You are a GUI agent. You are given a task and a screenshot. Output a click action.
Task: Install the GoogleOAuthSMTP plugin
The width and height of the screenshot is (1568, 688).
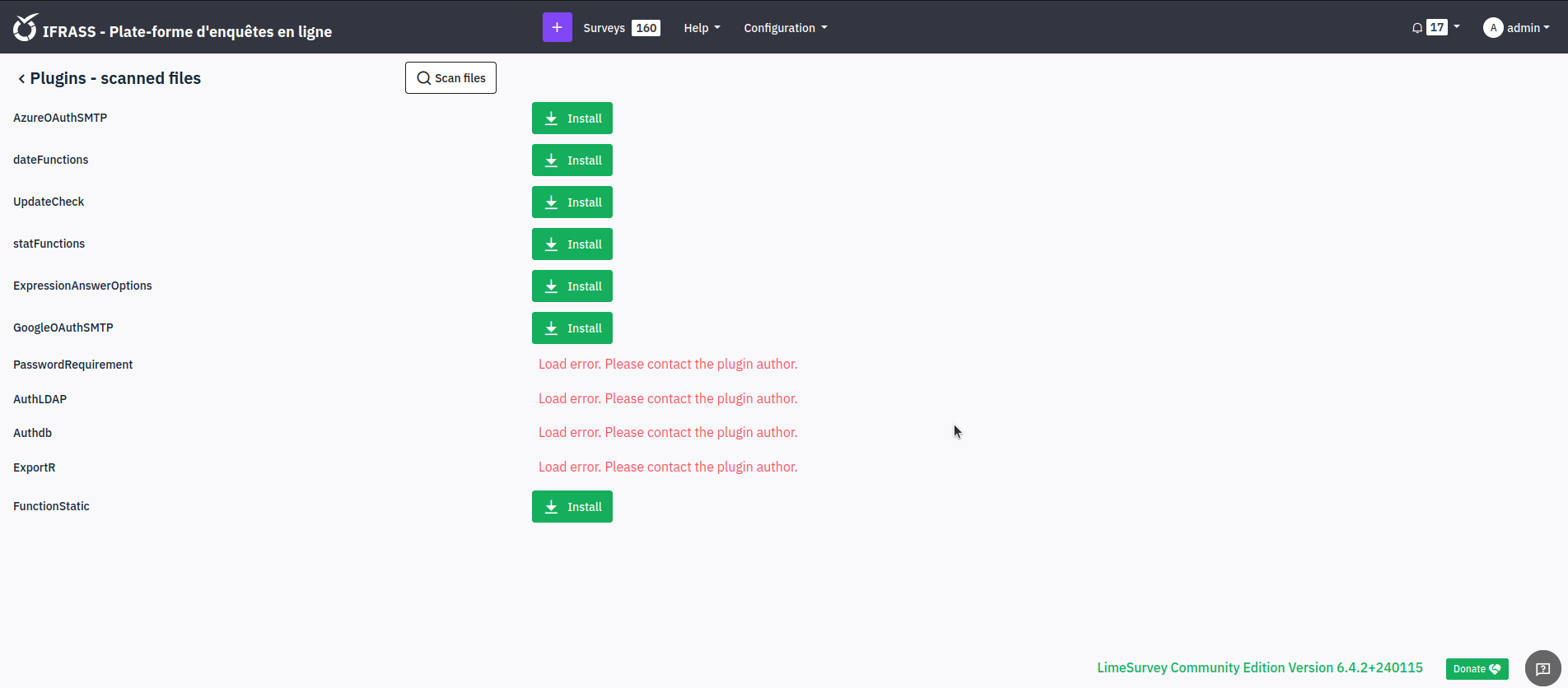coord(572,328)
